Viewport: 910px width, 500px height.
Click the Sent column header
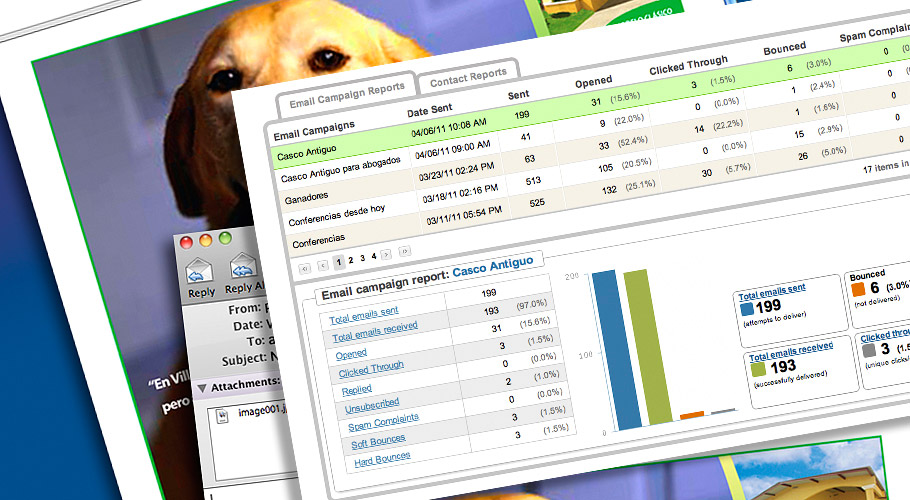[x=518, y=95]
